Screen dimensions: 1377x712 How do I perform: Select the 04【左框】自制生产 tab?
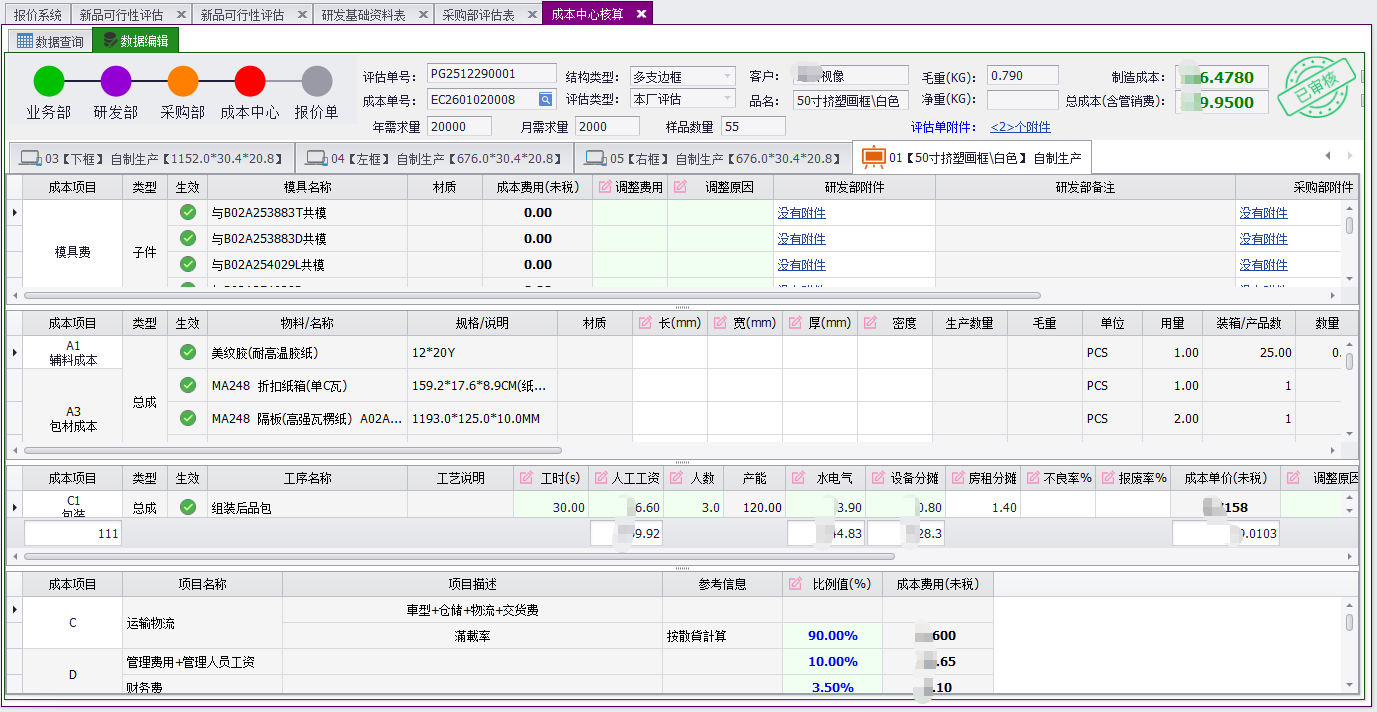click(x=434, y=158)
